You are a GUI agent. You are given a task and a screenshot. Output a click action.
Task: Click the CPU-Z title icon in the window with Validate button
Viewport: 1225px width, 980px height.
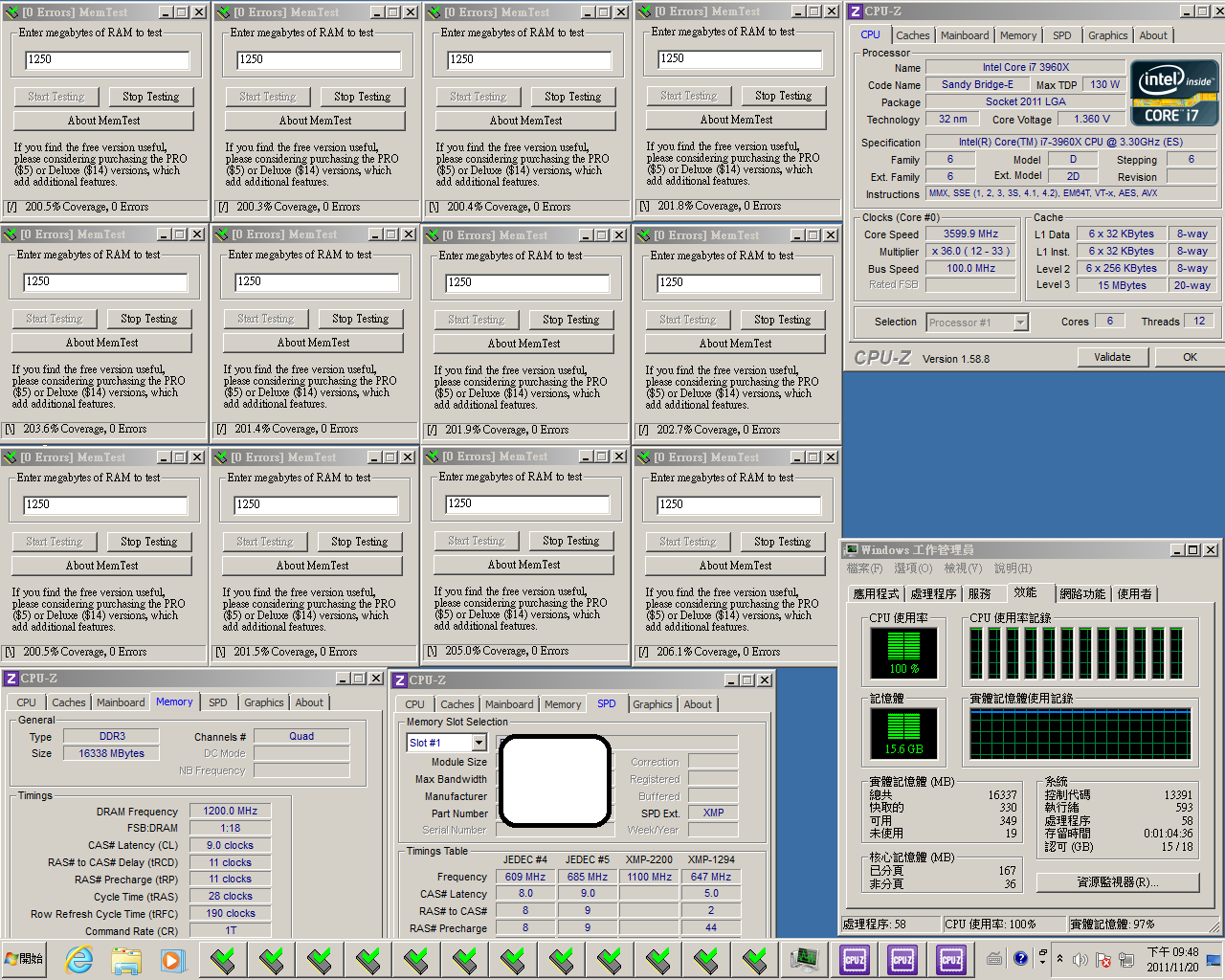855,11
